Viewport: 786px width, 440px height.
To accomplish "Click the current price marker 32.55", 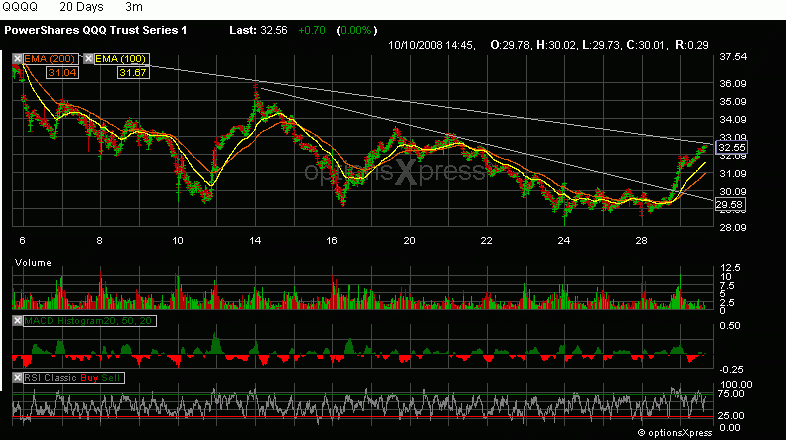I will [x=732, y=147].
